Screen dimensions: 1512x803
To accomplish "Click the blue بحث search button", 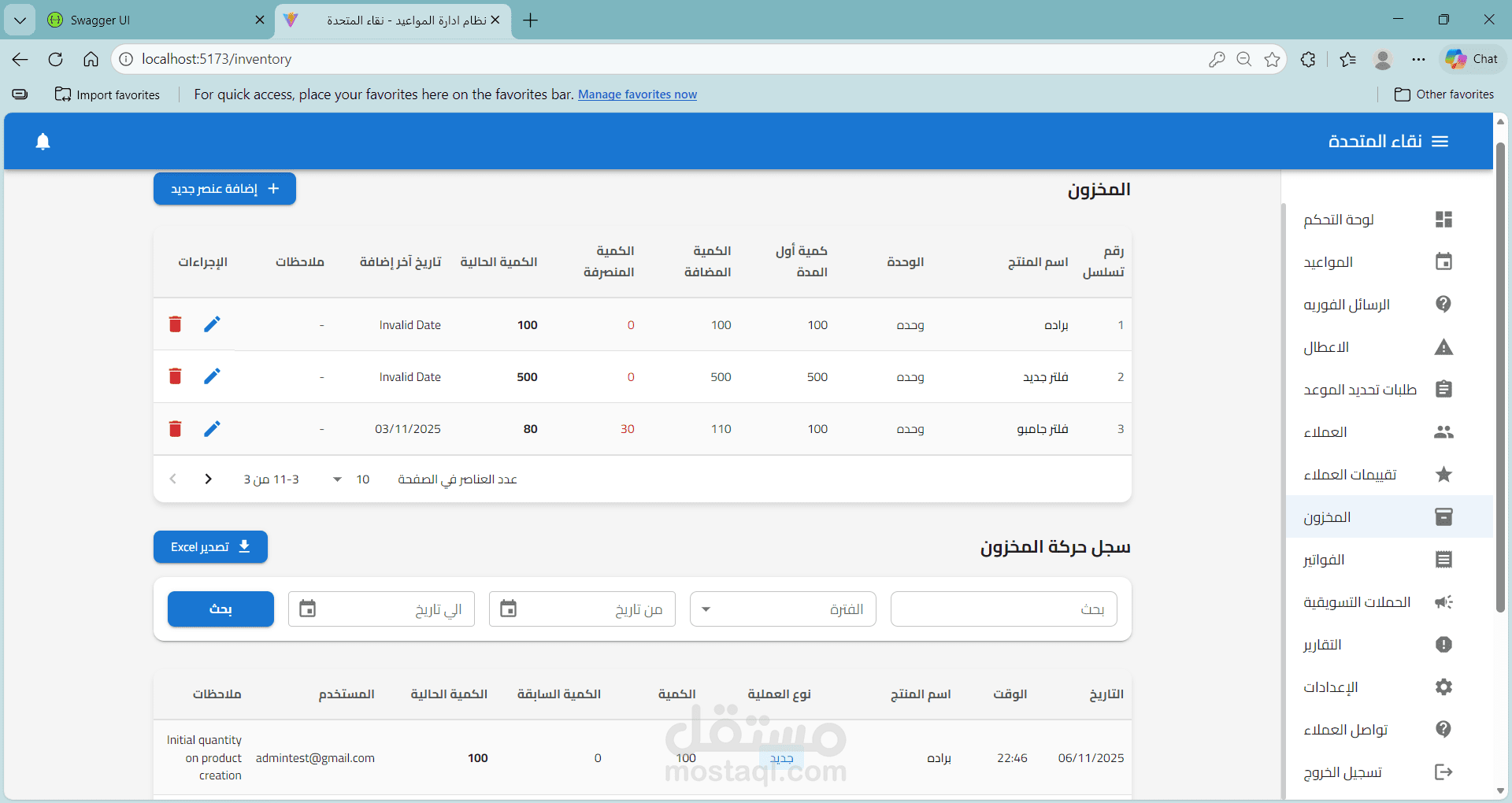I will pyautogui.click(x=220, y=609).
